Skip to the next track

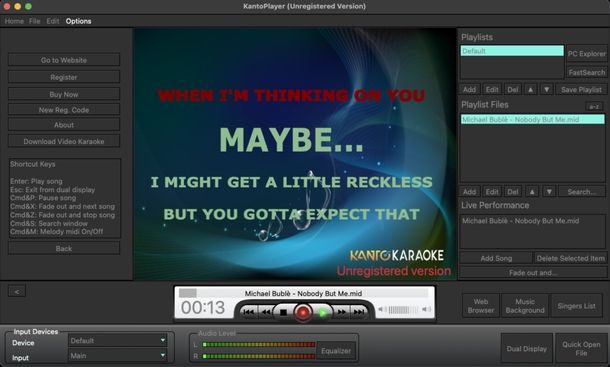click(359, 312)
